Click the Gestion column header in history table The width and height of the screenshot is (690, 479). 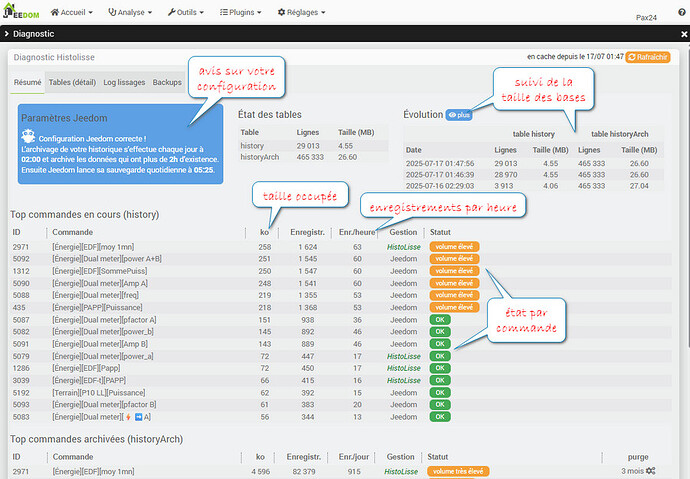pyautogui.click(x=403, y=232)
